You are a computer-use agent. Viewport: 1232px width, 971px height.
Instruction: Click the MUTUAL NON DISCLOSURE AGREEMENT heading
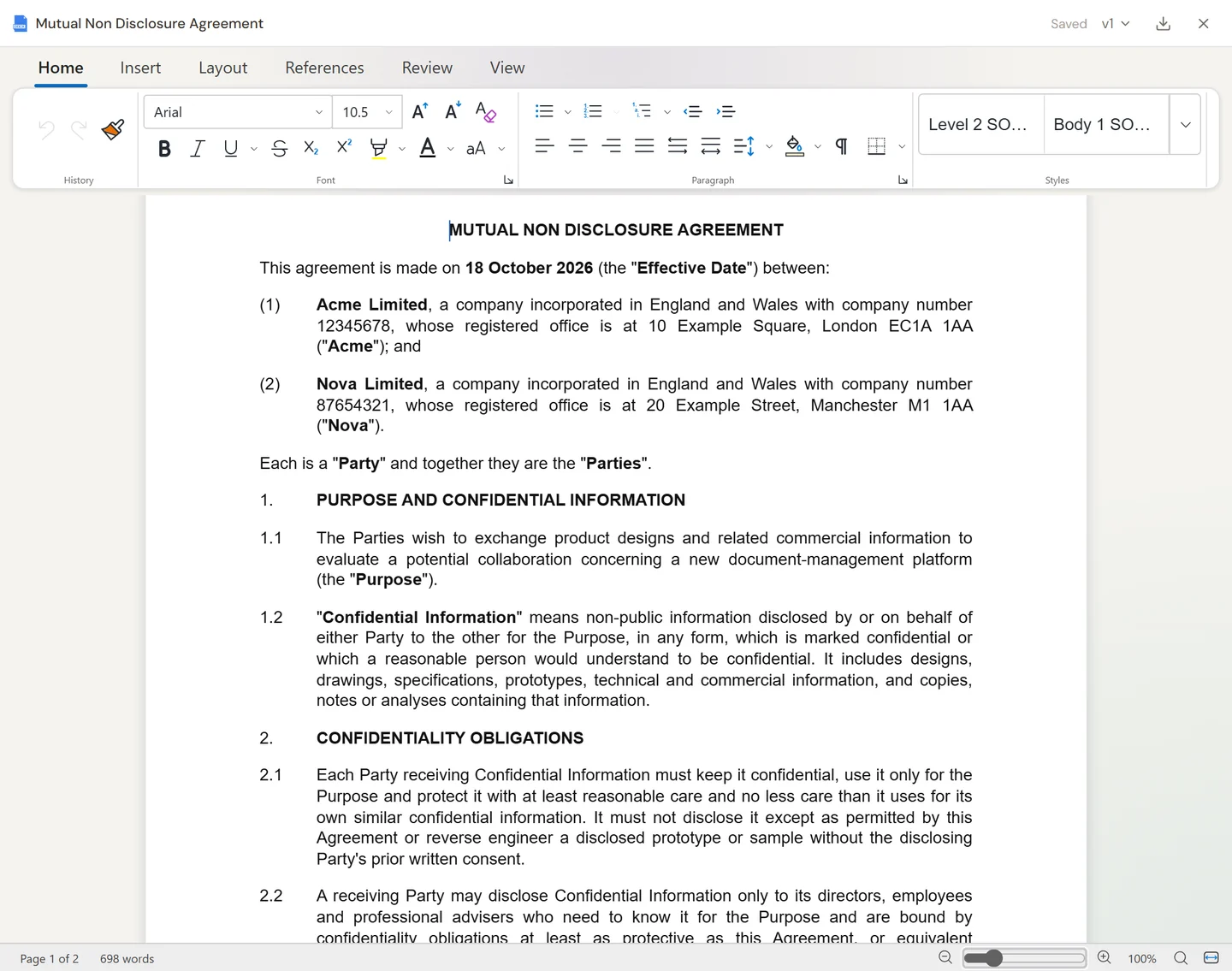pos(616,230)
